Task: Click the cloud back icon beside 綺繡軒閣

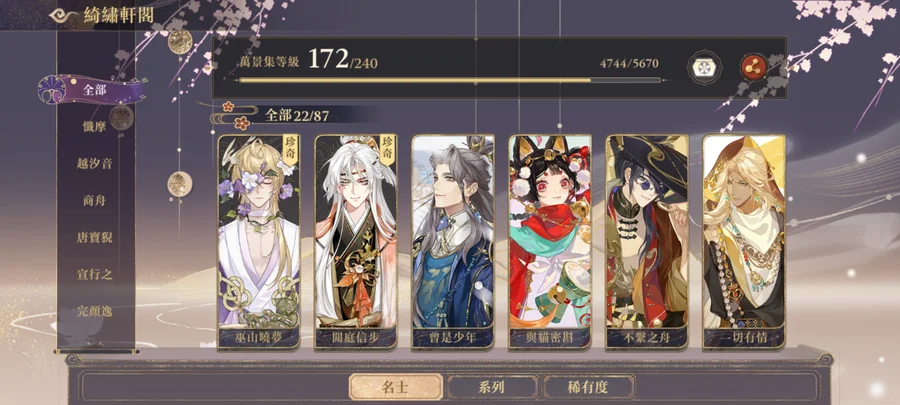Action: (x=64, y=15)
